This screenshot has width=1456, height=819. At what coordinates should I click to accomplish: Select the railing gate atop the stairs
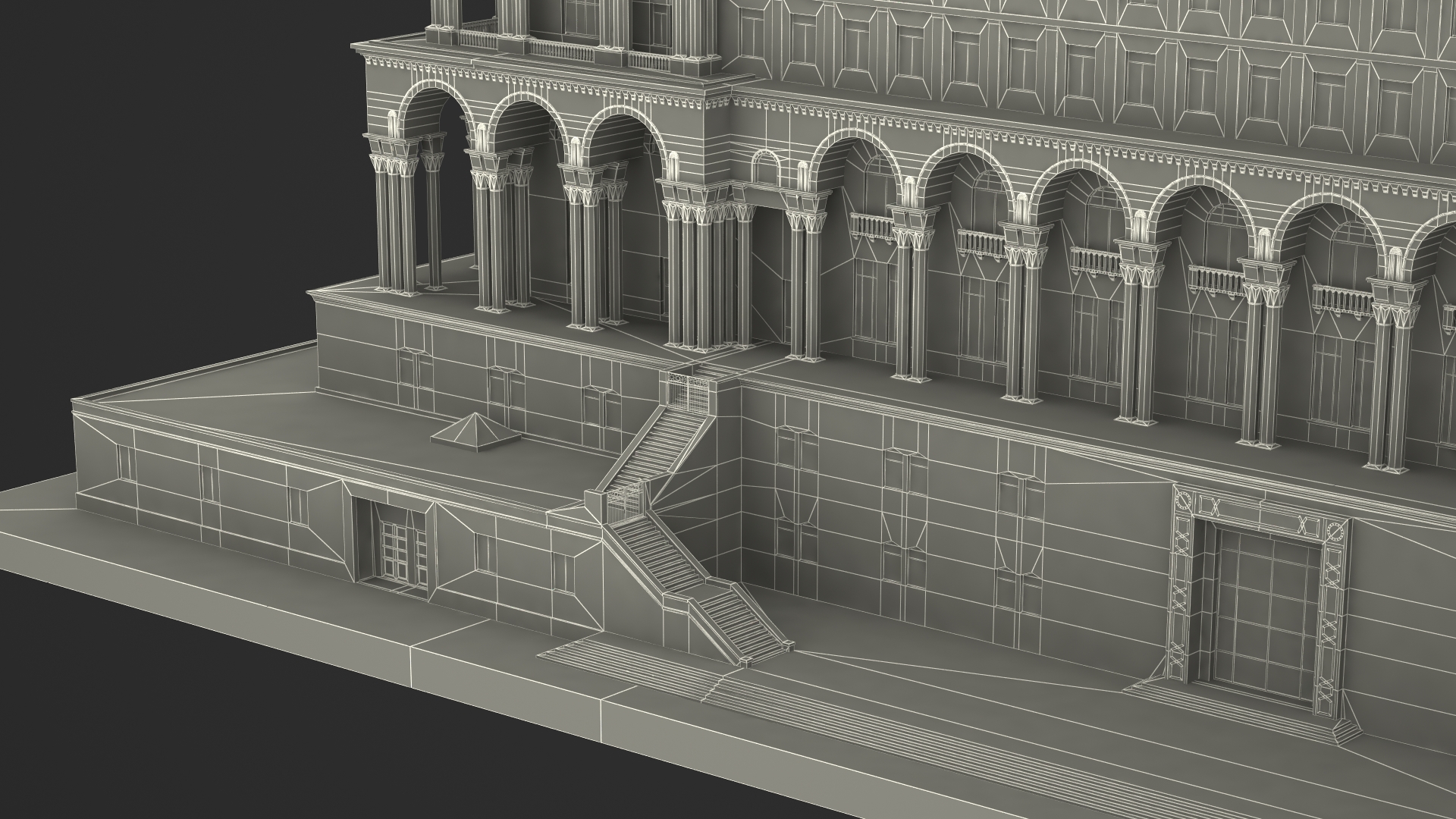[688, 391]
